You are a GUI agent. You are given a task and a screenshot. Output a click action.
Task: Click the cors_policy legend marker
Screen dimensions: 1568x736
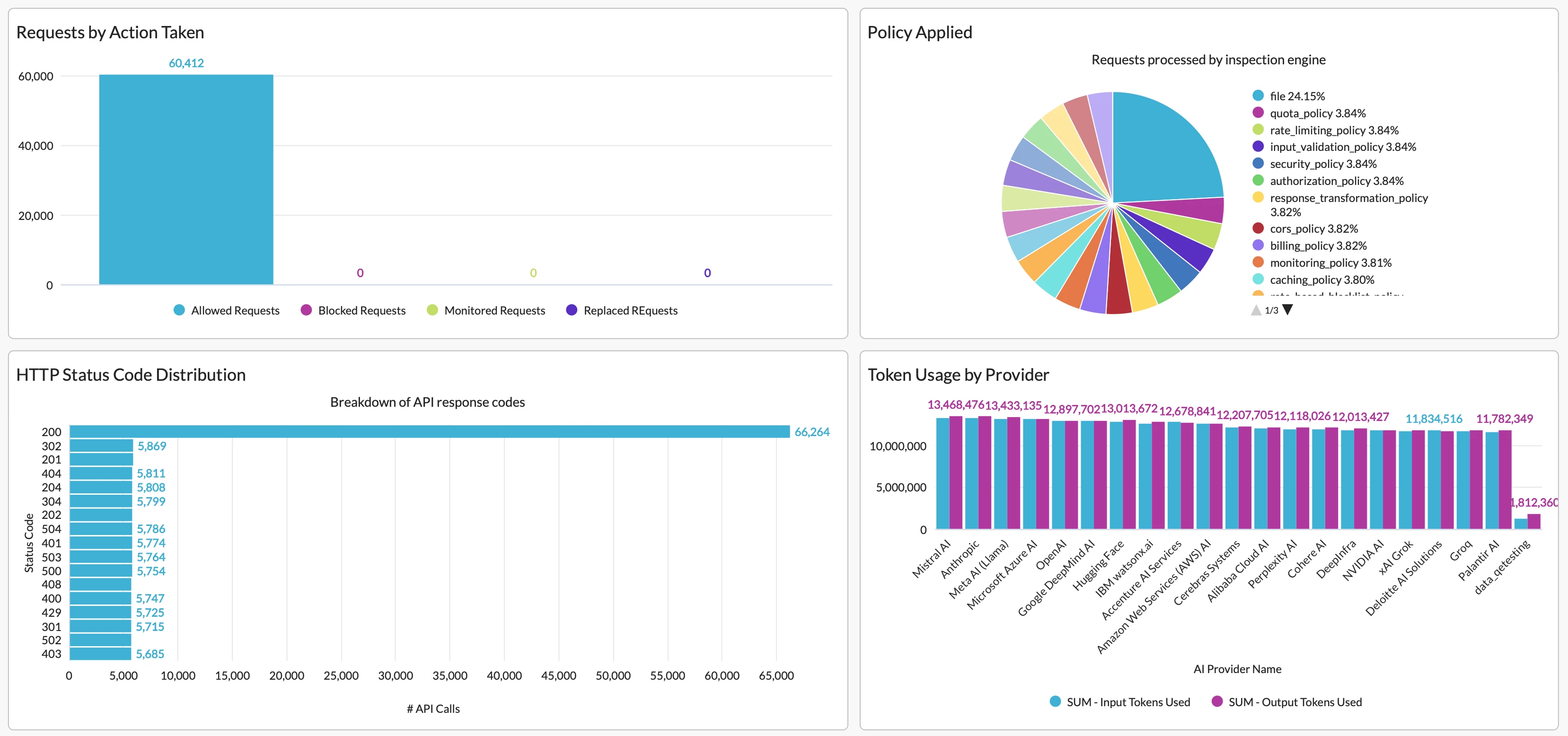(x=1258, y=228)
